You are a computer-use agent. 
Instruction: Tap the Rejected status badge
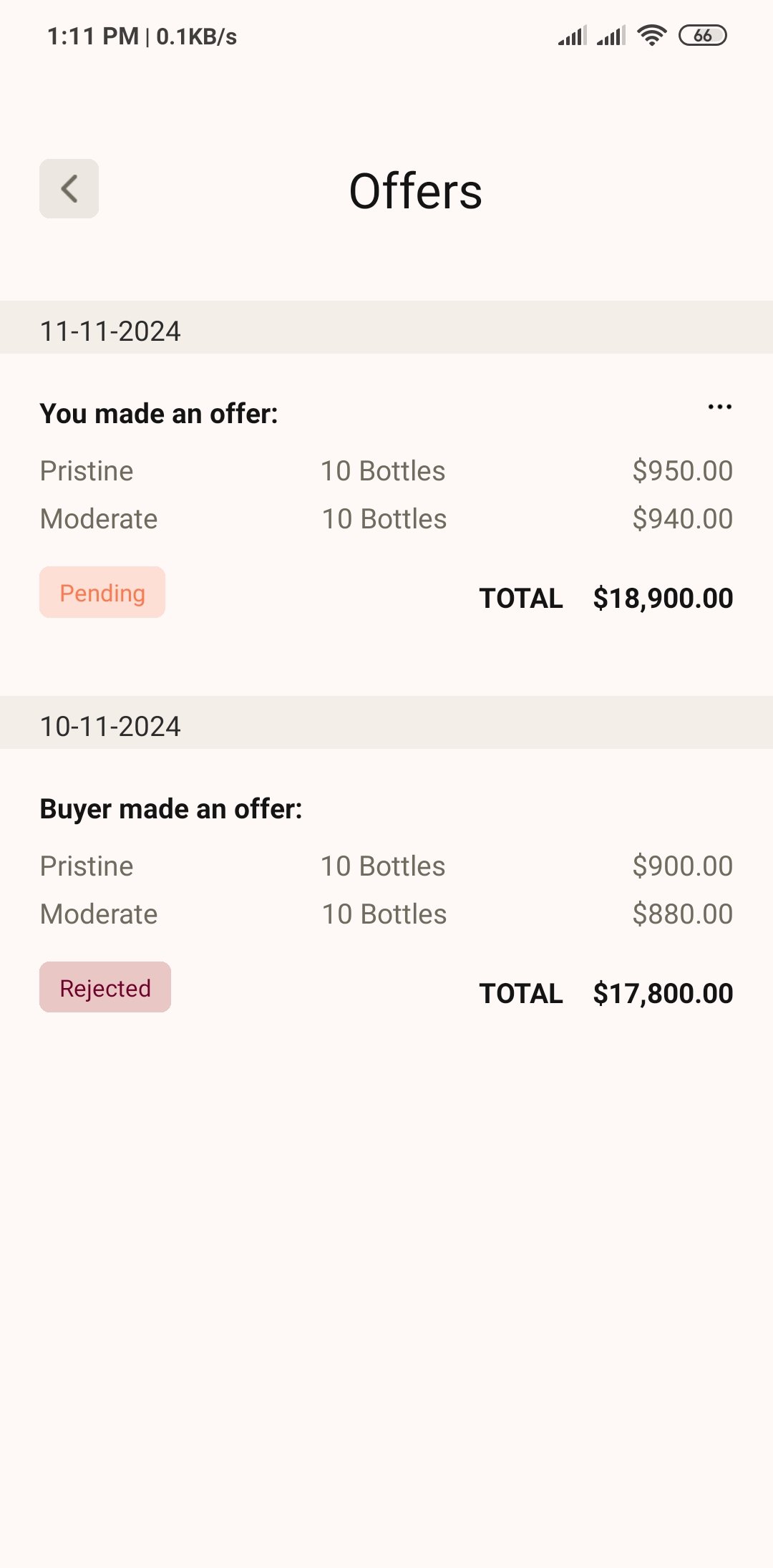[105, 988]
